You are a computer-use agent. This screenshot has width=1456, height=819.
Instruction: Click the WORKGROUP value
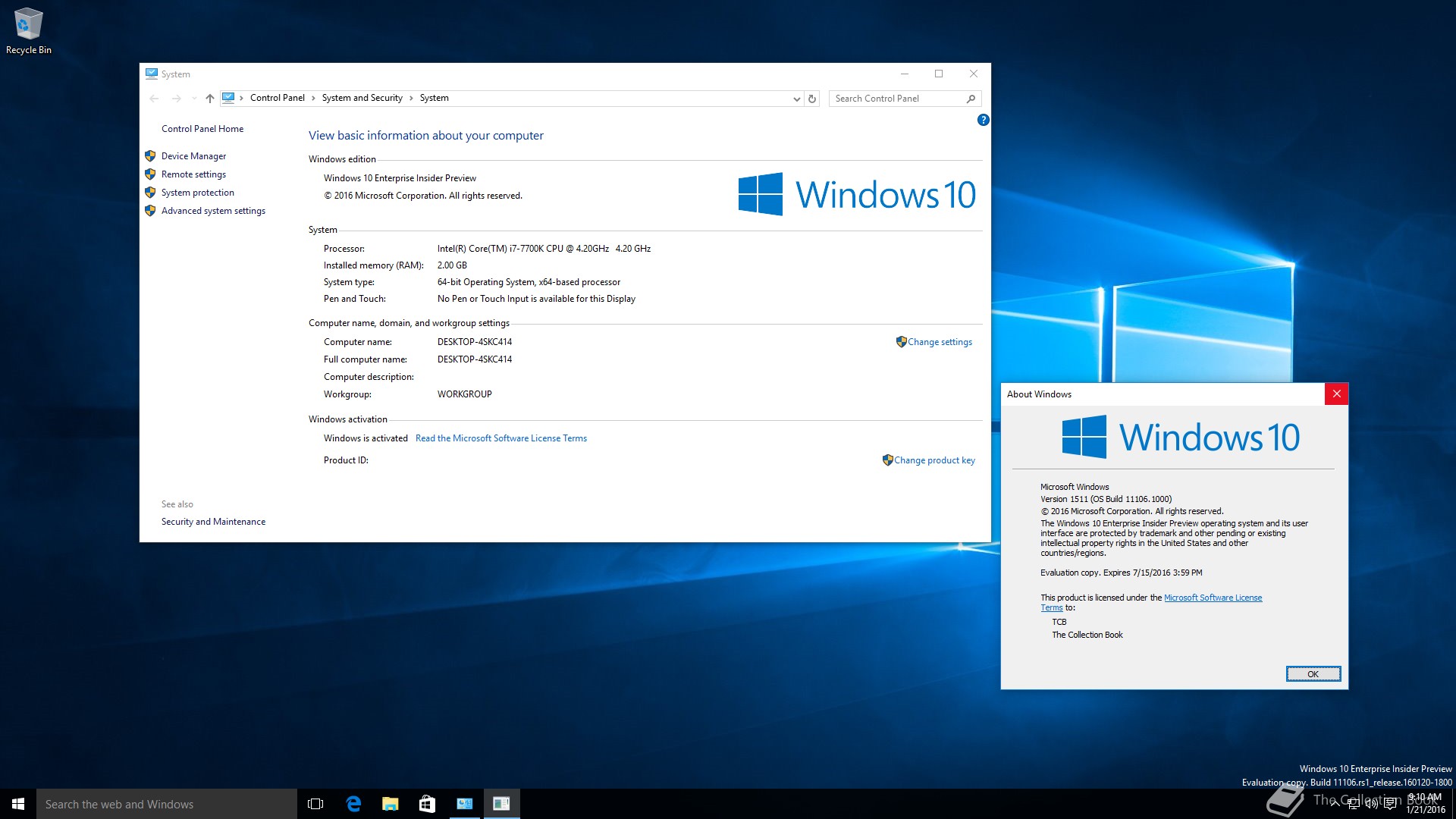[464, 394]
